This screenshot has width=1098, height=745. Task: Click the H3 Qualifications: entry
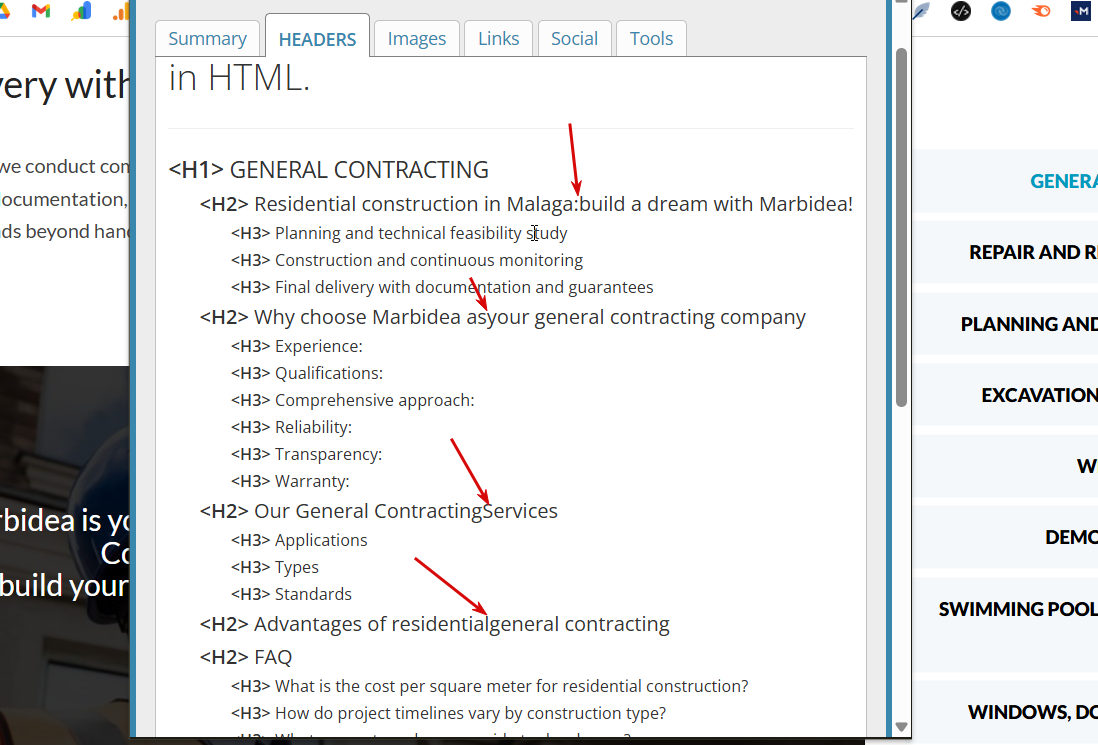307,373
